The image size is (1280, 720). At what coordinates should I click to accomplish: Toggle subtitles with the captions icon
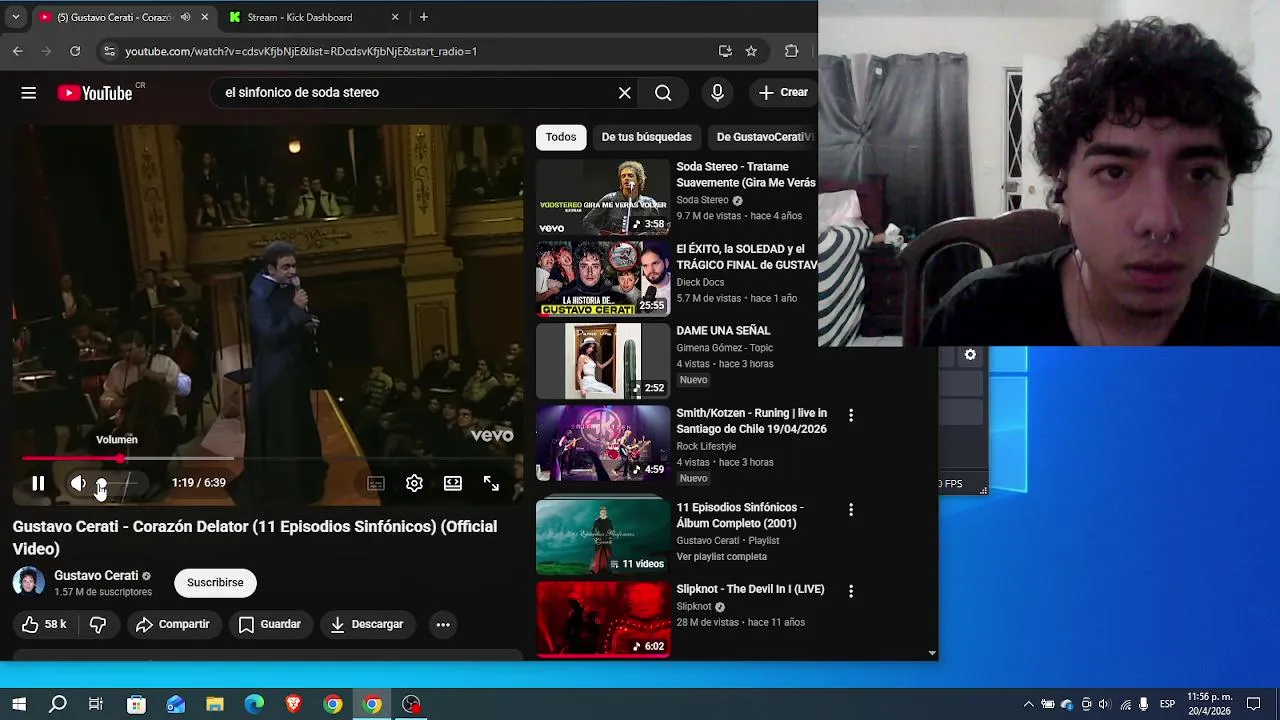pos(376,483)
